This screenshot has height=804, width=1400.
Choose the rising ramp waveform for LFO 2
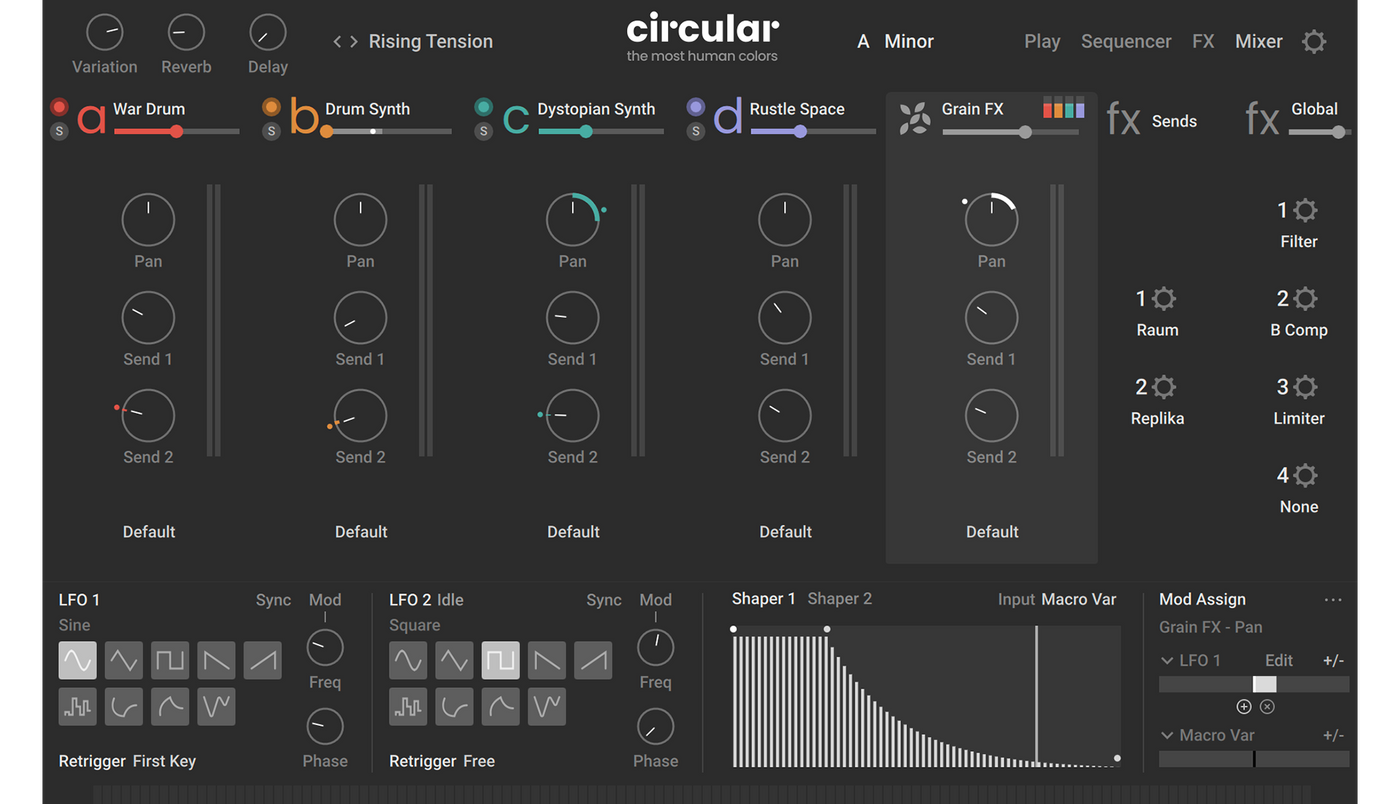tap(592, 661)
